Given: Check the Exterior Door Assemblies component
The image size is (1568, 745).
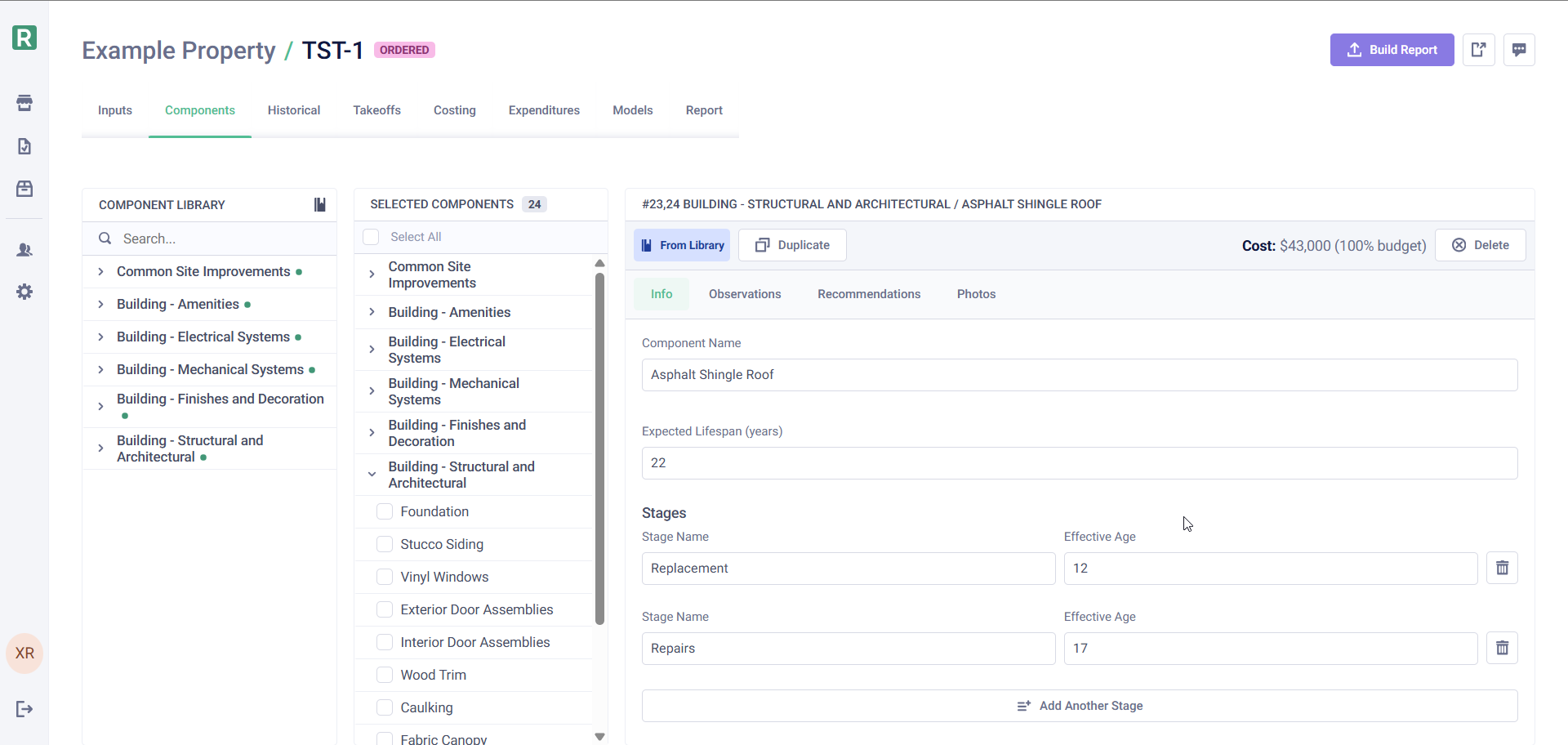Looking at the screenshot, I should [385, 609].
